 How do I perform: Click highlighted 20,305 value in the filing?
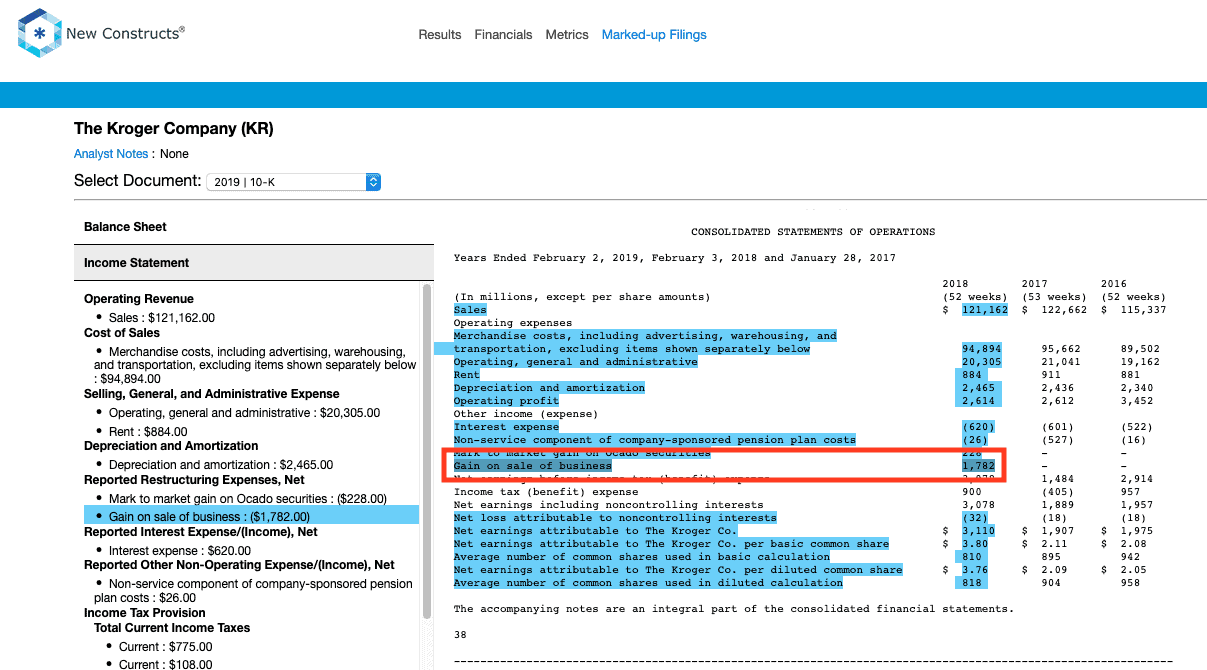(x=981, y=362)
